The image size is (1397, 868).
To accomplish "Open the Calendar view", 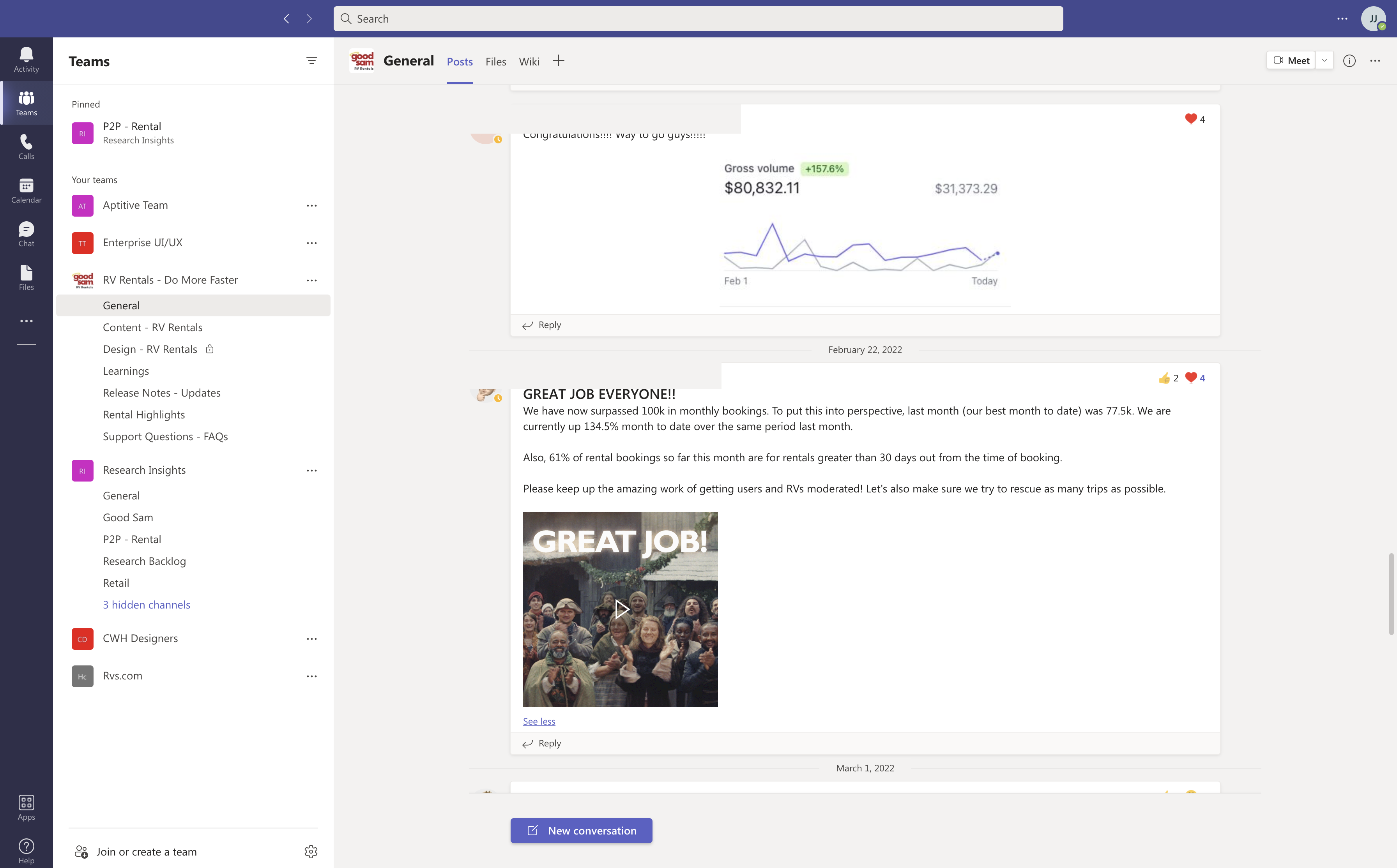I will click(27, 190).
